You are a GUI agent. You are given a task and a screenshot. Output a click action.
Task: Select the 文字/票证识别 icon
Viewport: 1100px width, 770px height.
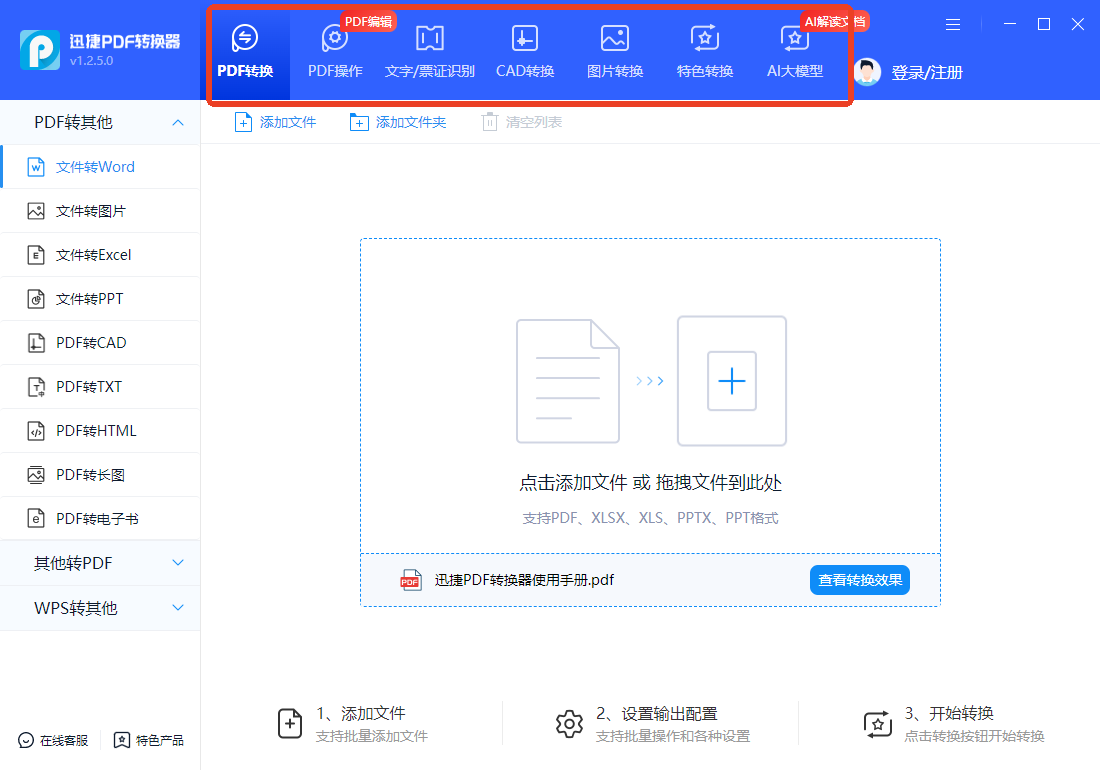pos(429,38)
